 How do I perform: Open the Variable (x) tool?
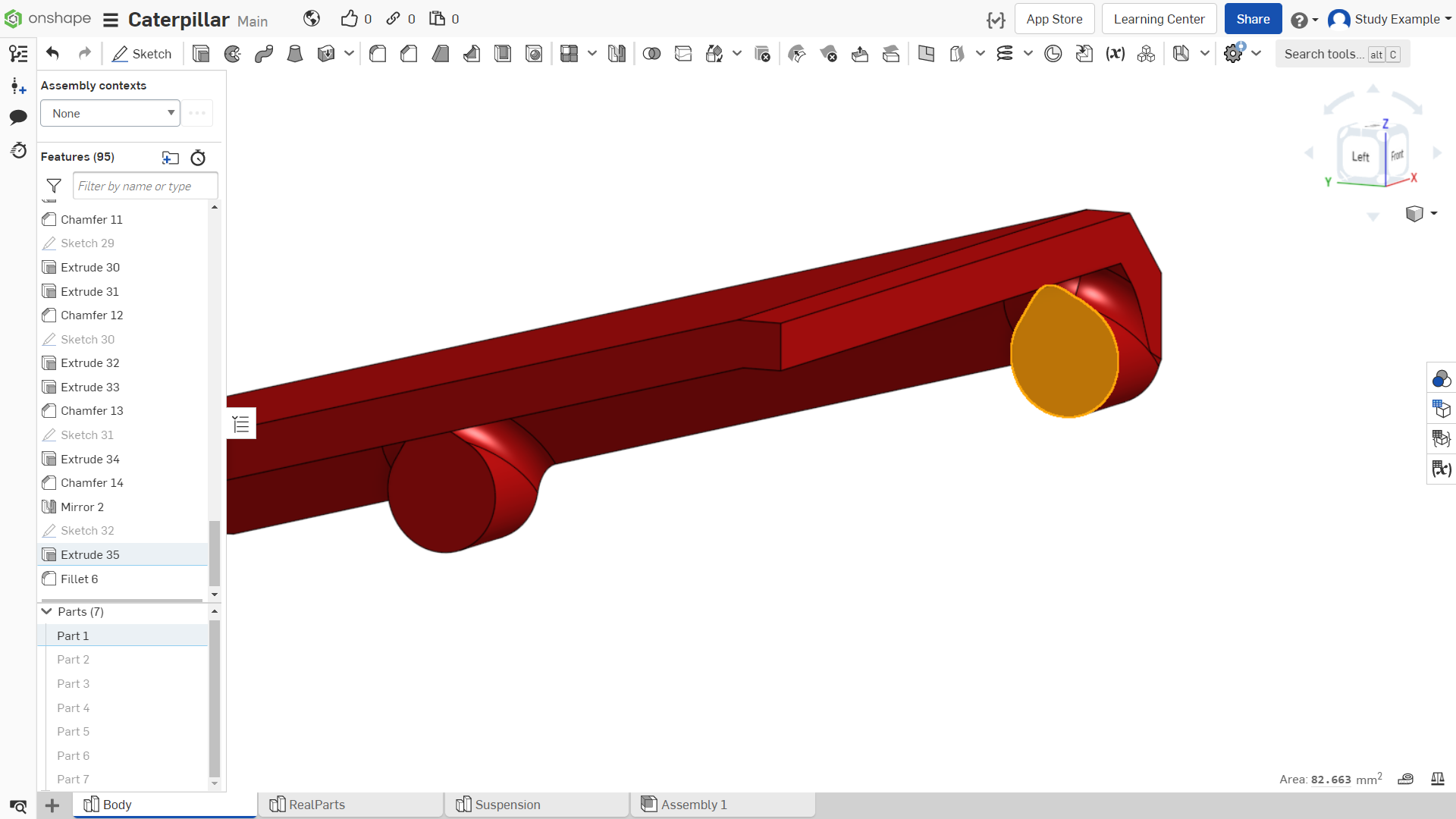(1115, 54)
